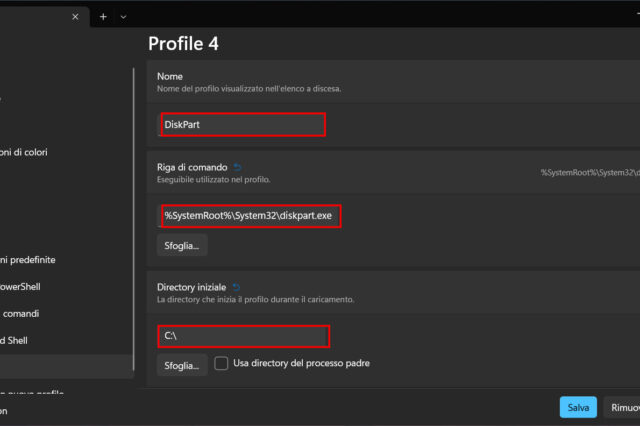Click the command line field with diskpart.exe

pos(250,215)
